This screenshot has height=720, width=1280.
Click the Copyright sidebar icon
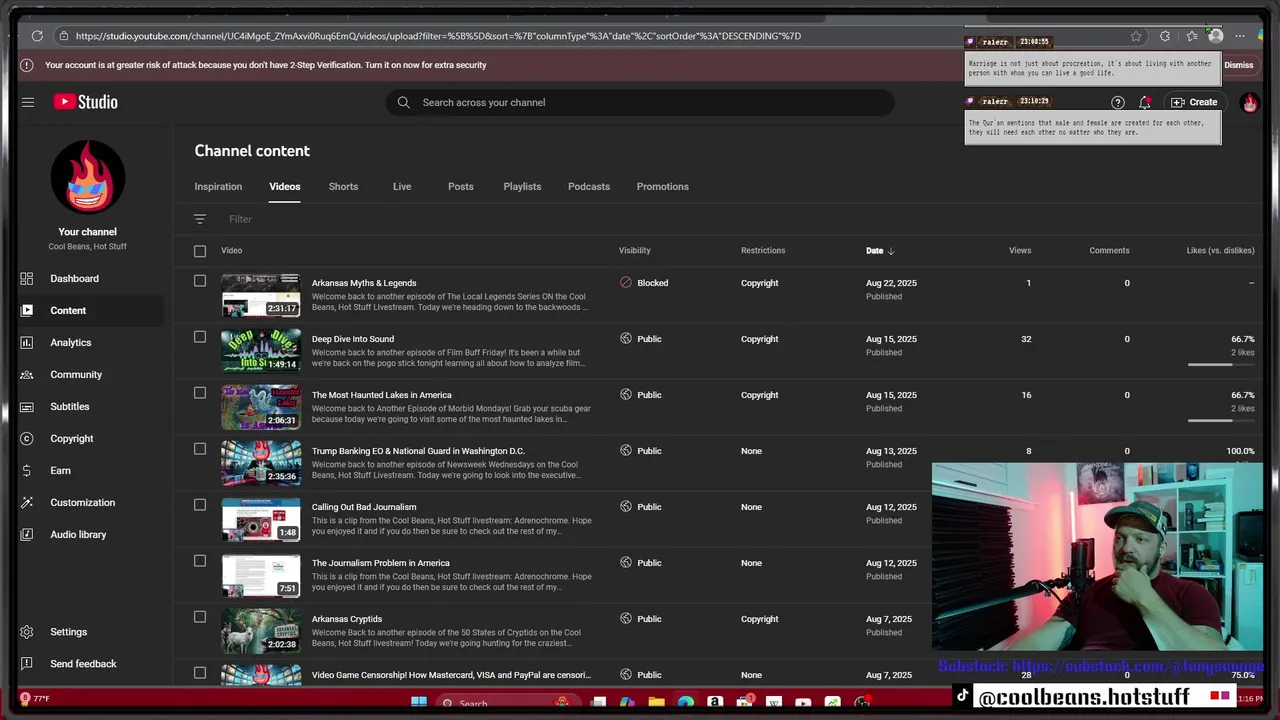click(27, 438)
